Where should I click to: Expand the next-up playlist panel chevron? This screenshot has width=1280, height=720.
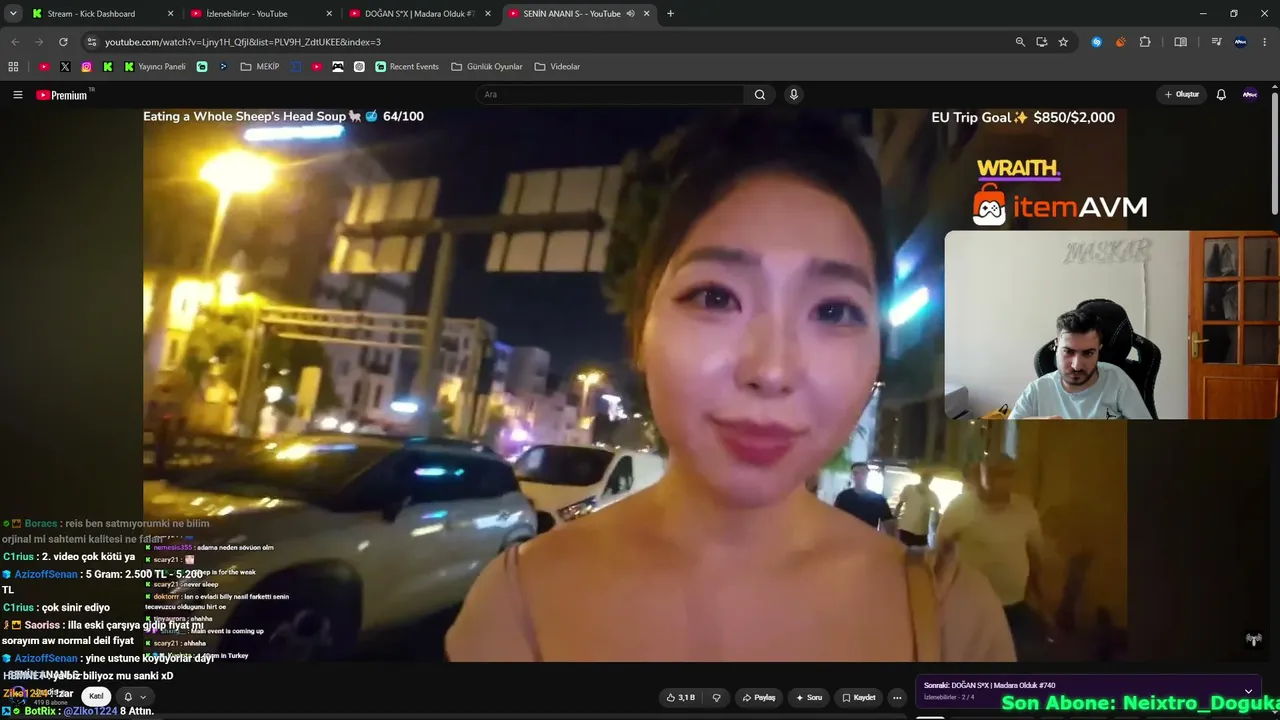coord(1248,691)
